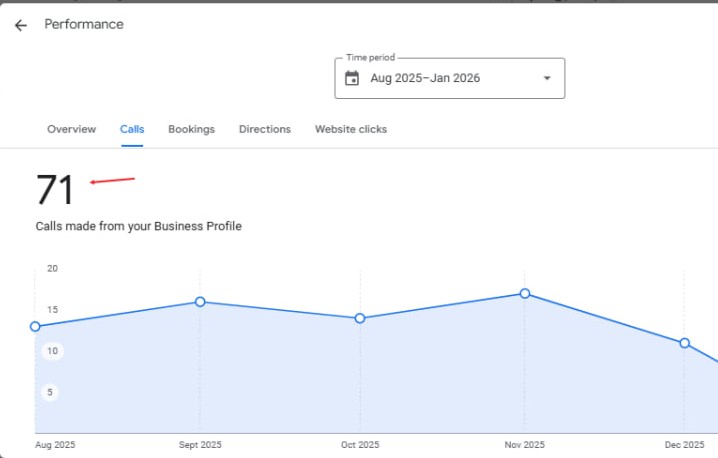This screenshot has width=718, height=458.
Task: Click the Aug 2025 data point on chart
Action: [x=35, y=326]
